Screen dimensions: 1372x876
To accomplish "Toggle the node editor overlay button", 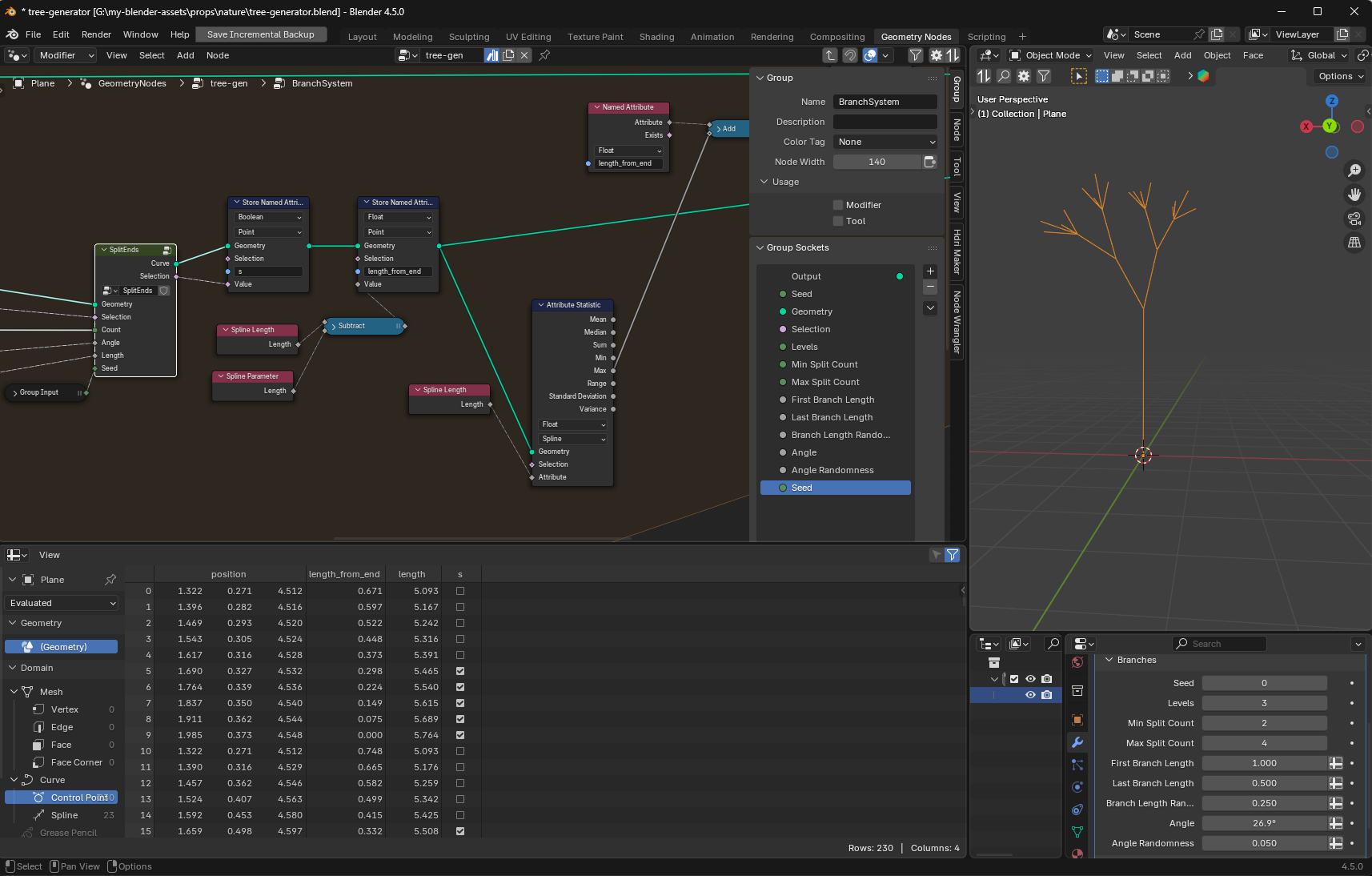I will [870, 55].
